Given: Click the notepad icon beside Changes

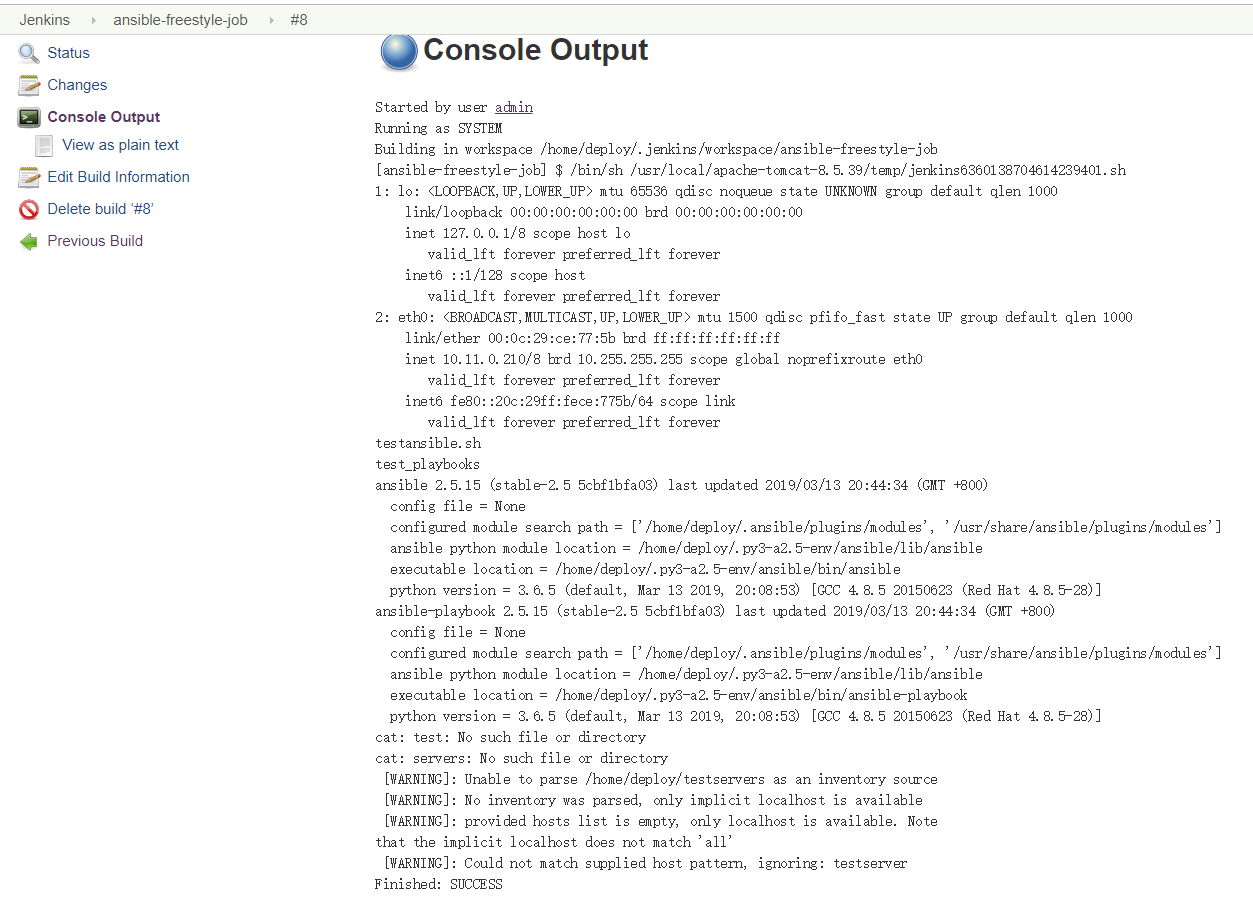Looking at the screenshot, I should point(29,85).
